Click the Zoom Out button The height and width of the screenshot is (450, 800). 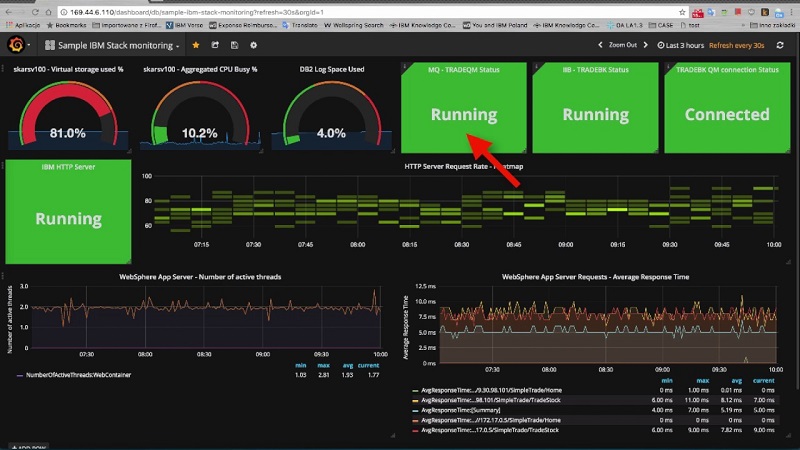click(x=622, y=45)
